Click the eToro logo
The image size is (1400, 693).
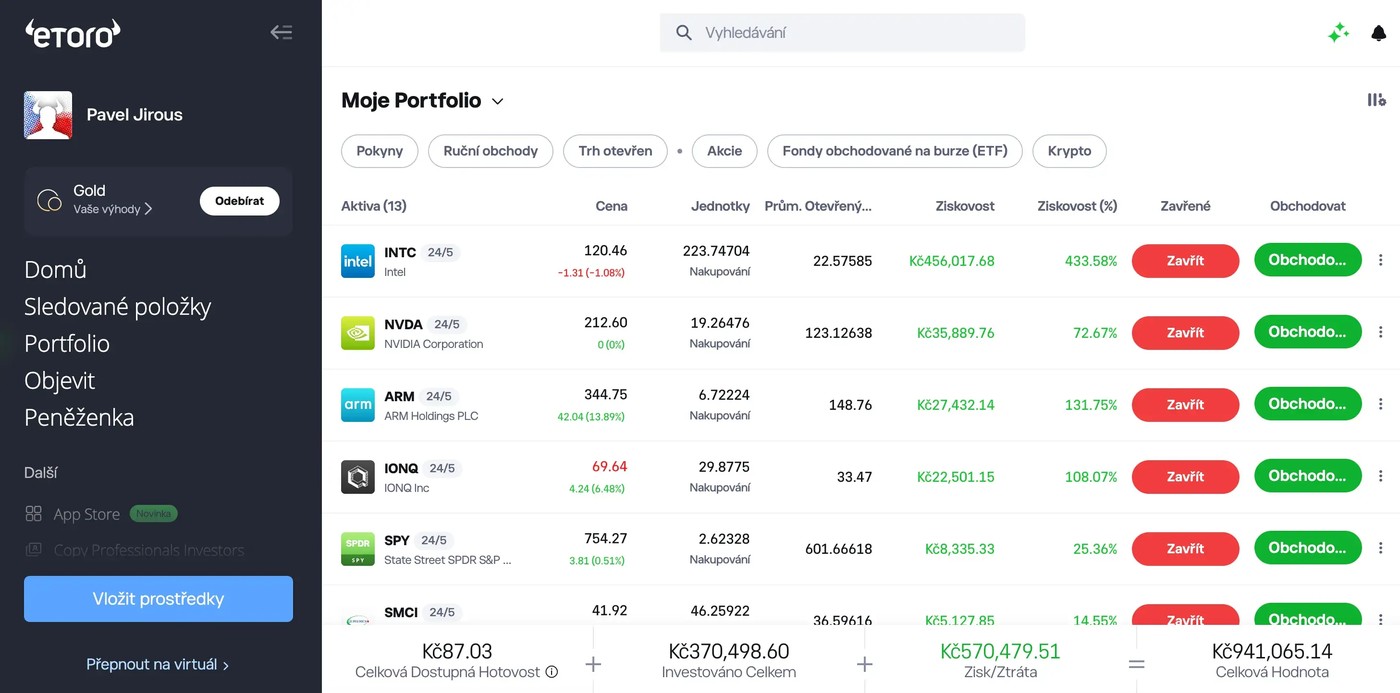tap(72, 33)
